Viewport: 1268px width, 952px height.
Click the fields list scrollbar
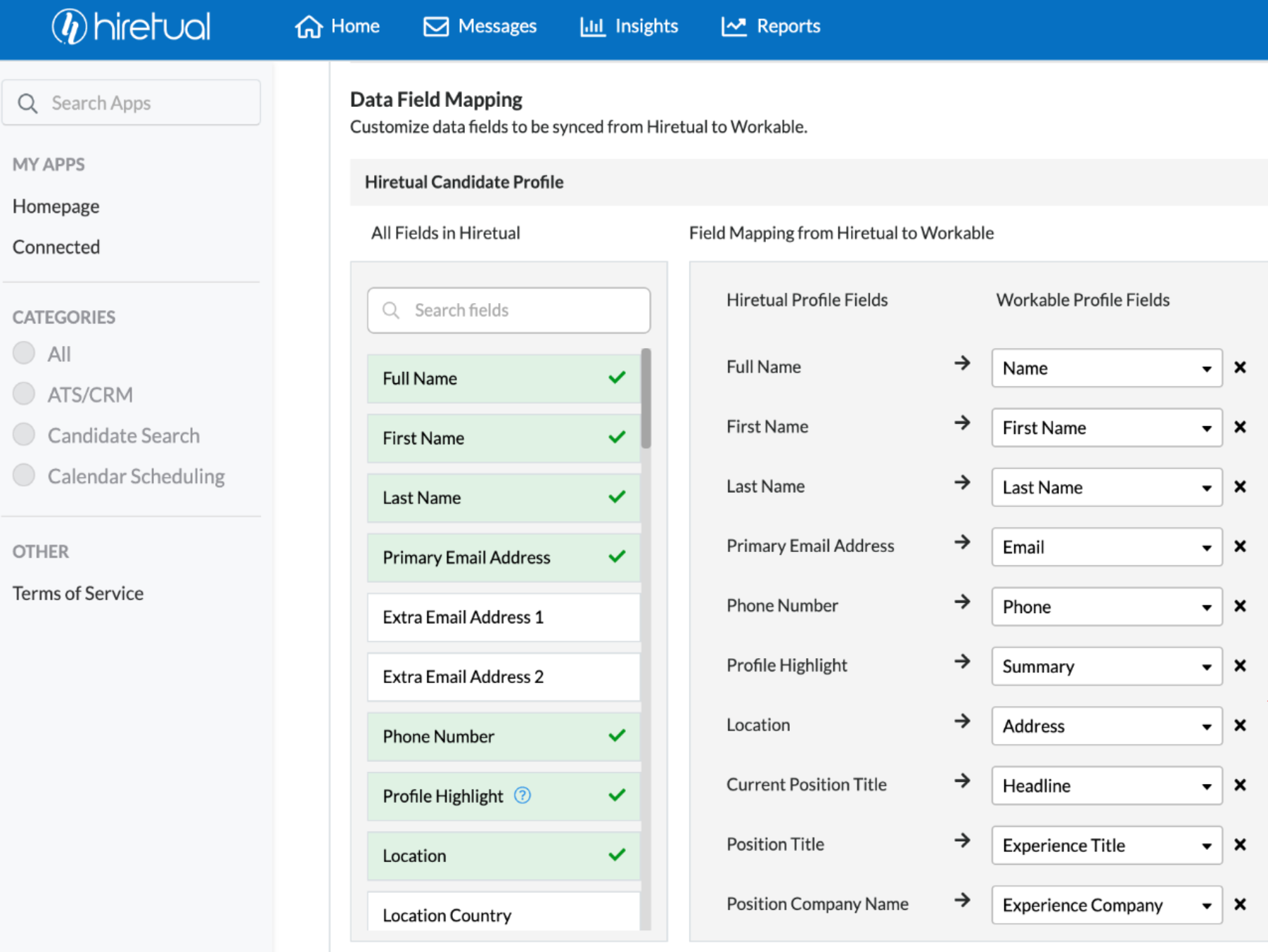pyautogui.click(x=646, y=399)
